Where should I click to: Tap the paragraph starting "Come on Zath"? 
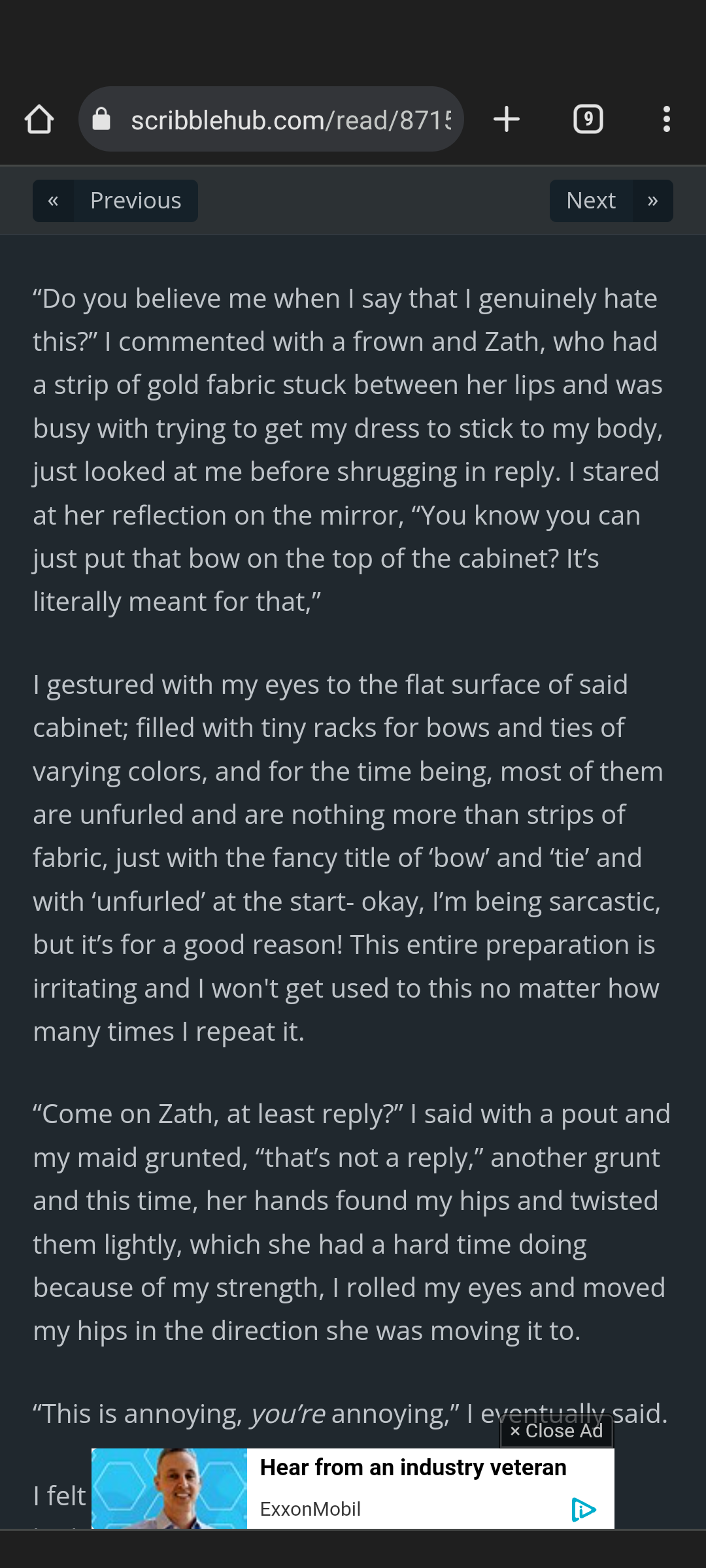(x=346, y=1222)
